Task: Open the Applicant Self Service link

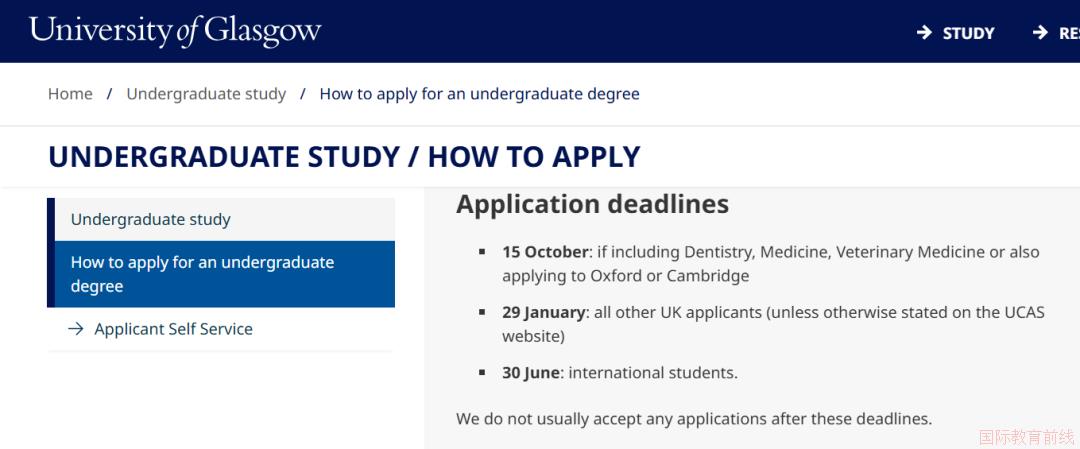Action: coord(173,329)
